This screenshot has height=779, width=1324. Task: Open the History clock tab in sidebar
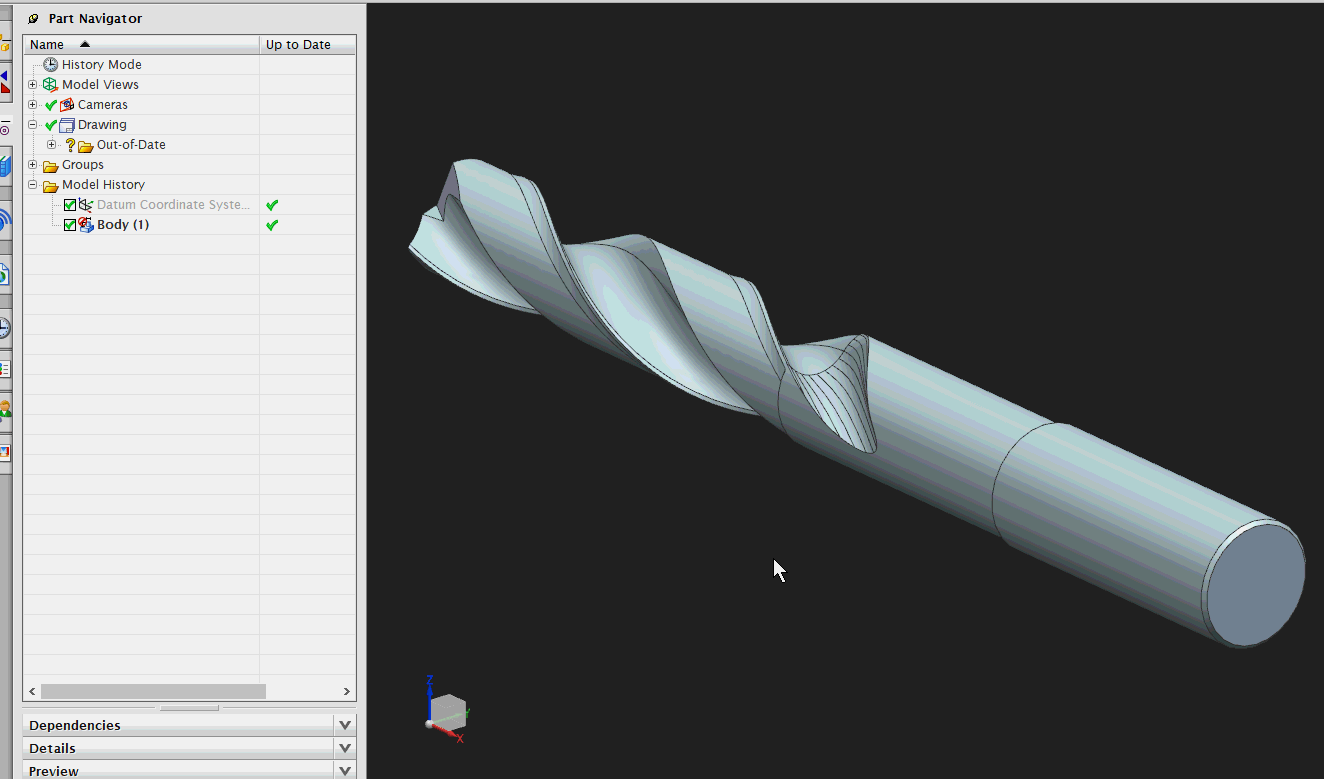coord(5,328)
